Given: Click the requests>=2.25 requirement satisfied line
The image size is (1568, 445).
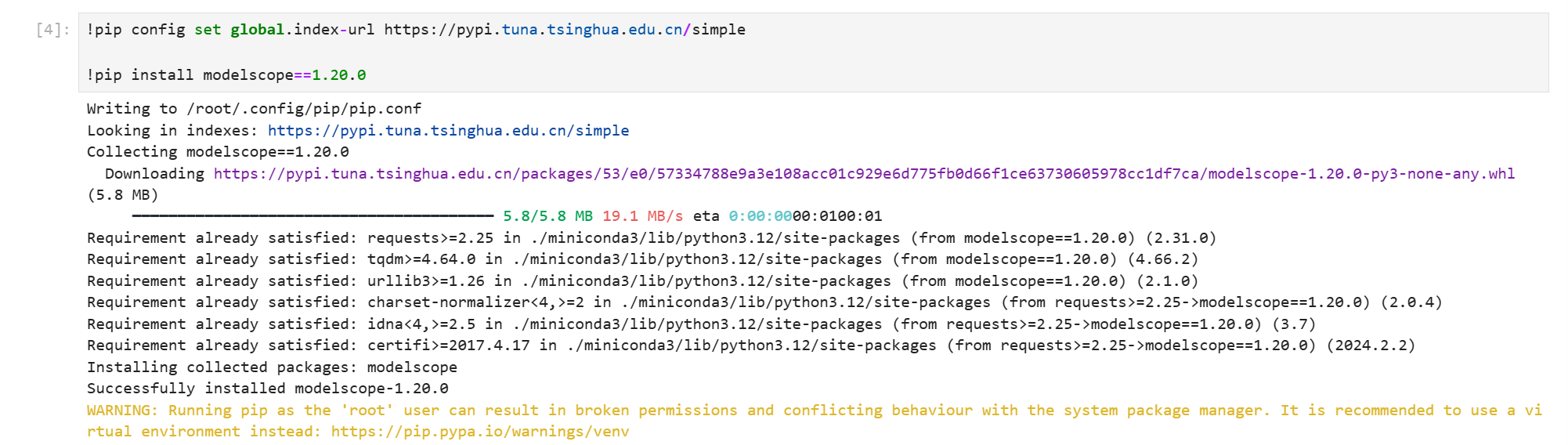Looking at the screenshot, I should point(650,238).
